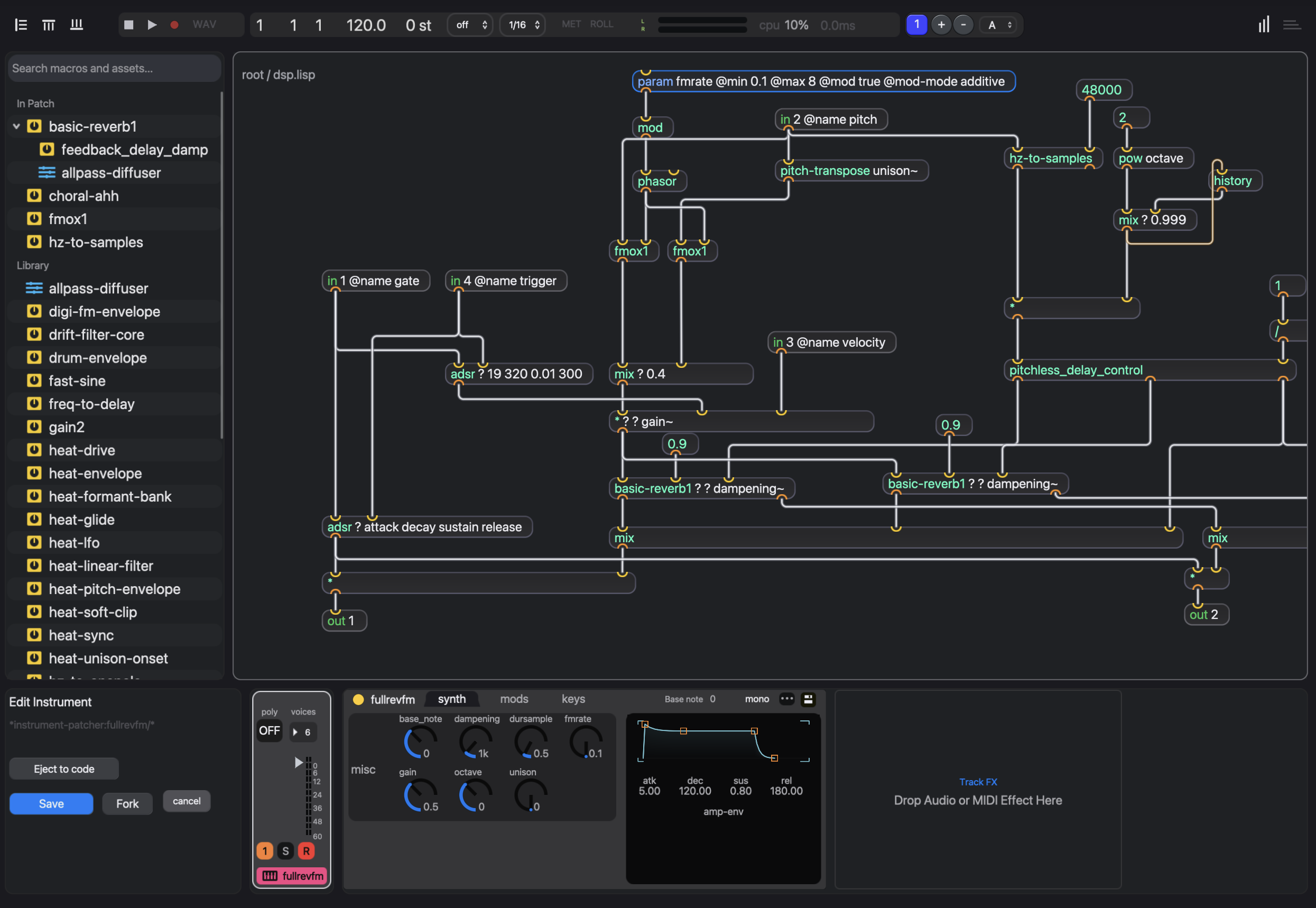The height and width of the screenshot is (908, 1316).
Task: Click the 'pitchless_delay_control' node
Action: click(x=1150, y=370)
